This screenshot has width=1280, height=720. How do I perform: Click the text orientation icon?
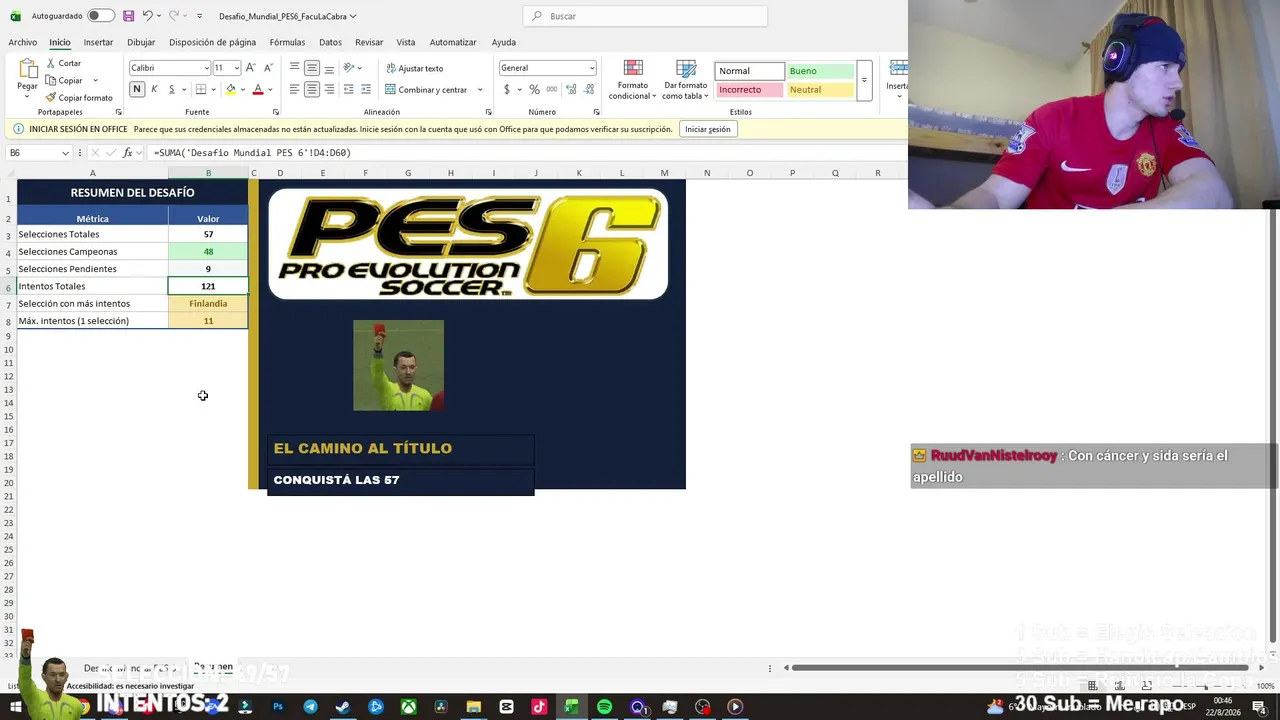point(349,68)
